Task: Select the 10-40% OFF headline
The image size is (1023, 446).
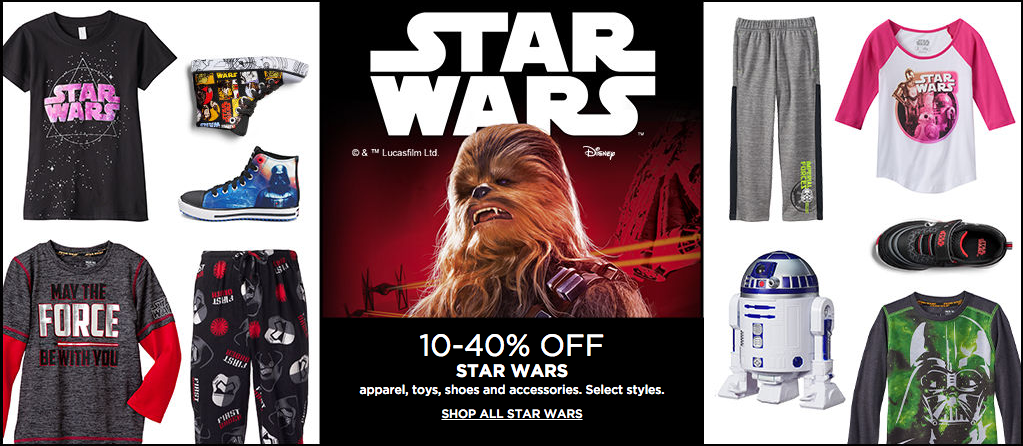Action: tap(512, 346)
